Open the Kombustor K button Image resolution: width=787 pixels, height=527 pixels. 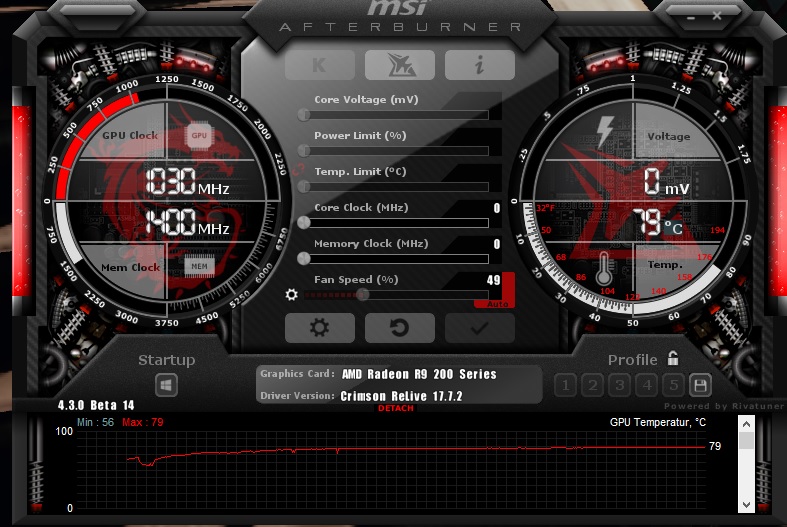coord(320,65)
